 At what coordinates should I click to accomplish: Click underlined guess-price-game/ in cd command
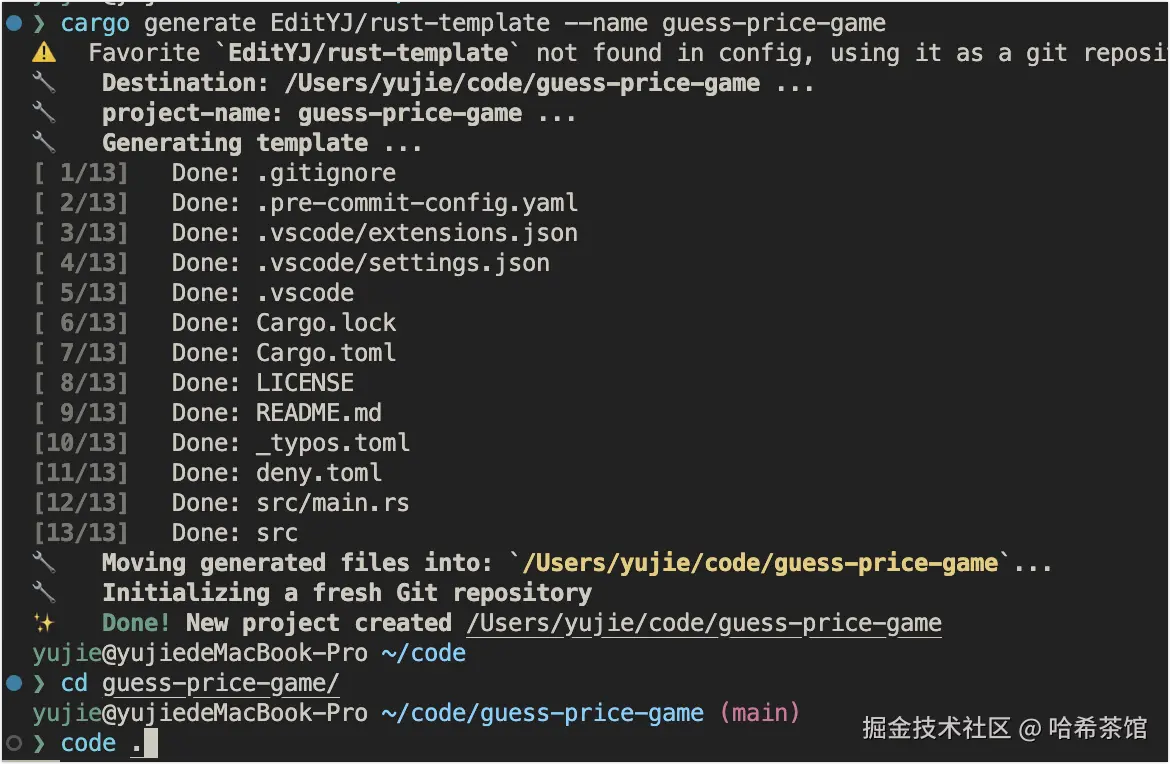[x=221, y=683]
